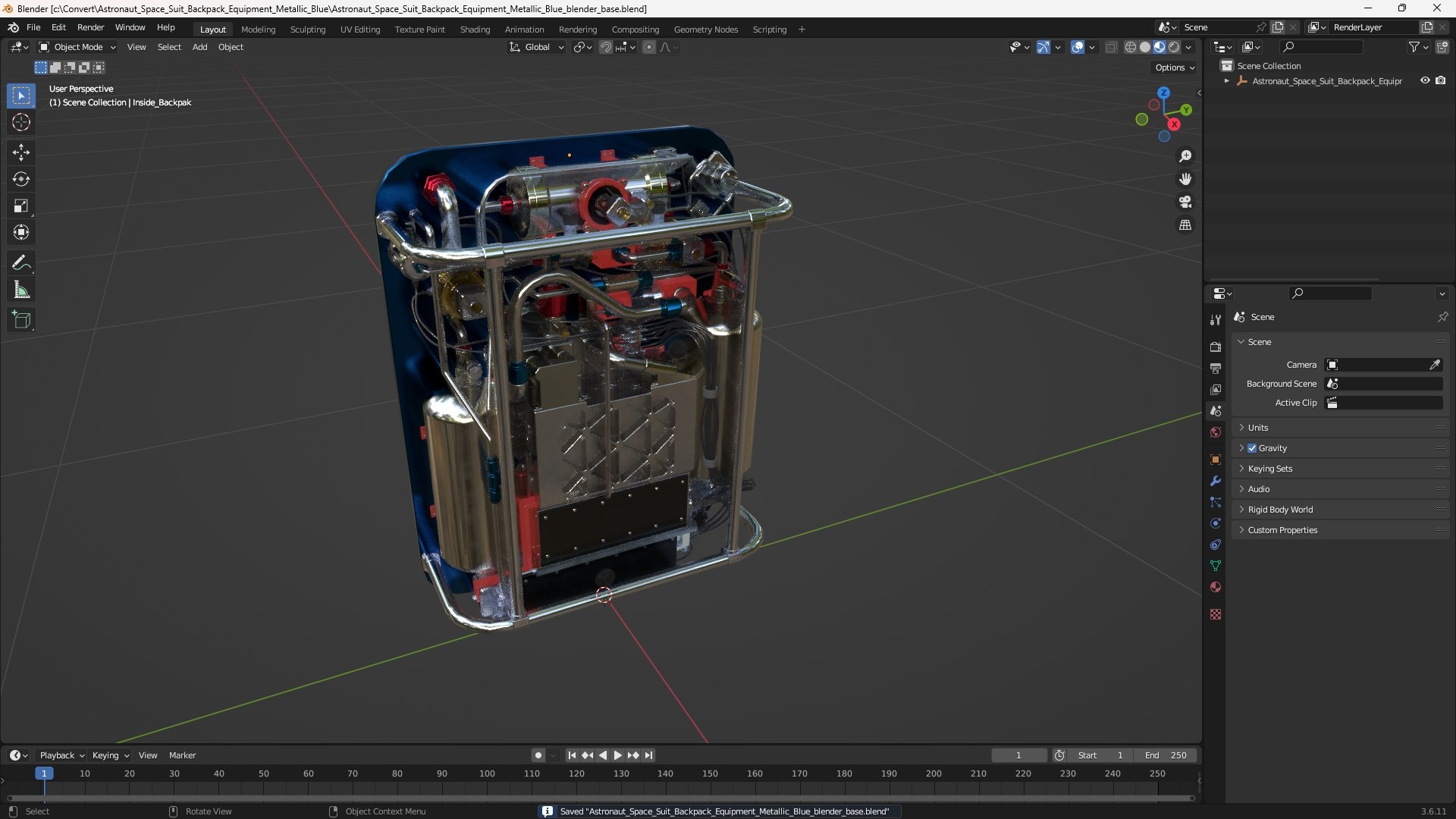The image size is (1456, 819).
Task: Open the Add menu in viewport header
Action: tap(199, 47)
